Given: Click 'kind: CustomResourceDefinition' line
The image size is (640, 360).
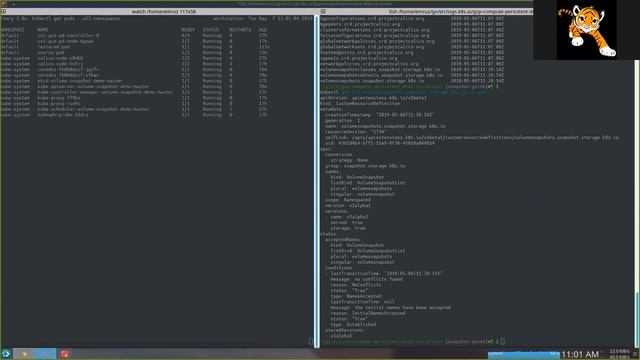Looking at the screenshot, I should [361, 104].
